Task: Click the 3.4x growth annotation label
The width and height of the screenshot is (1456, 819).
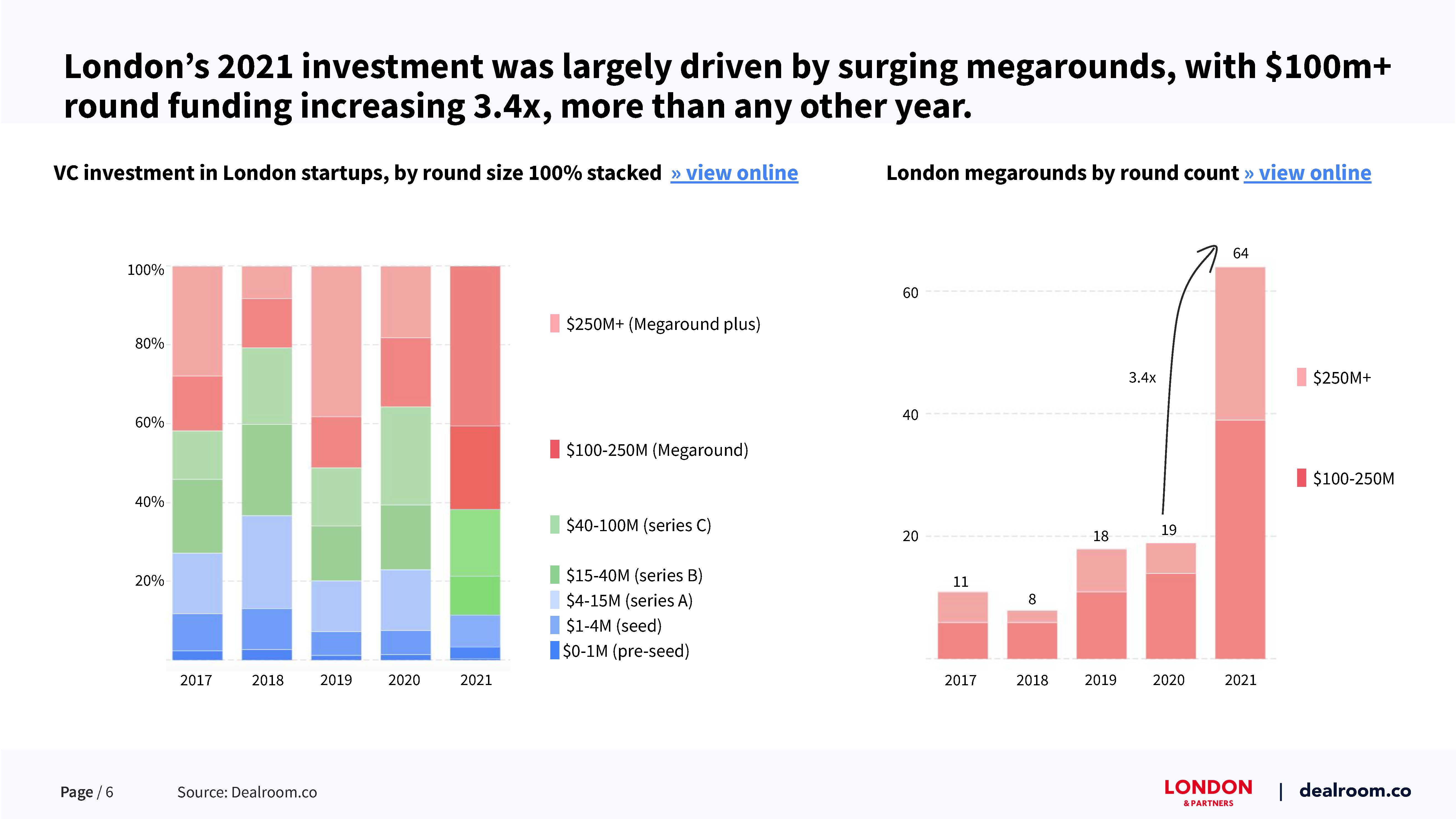Action: 1142,378
